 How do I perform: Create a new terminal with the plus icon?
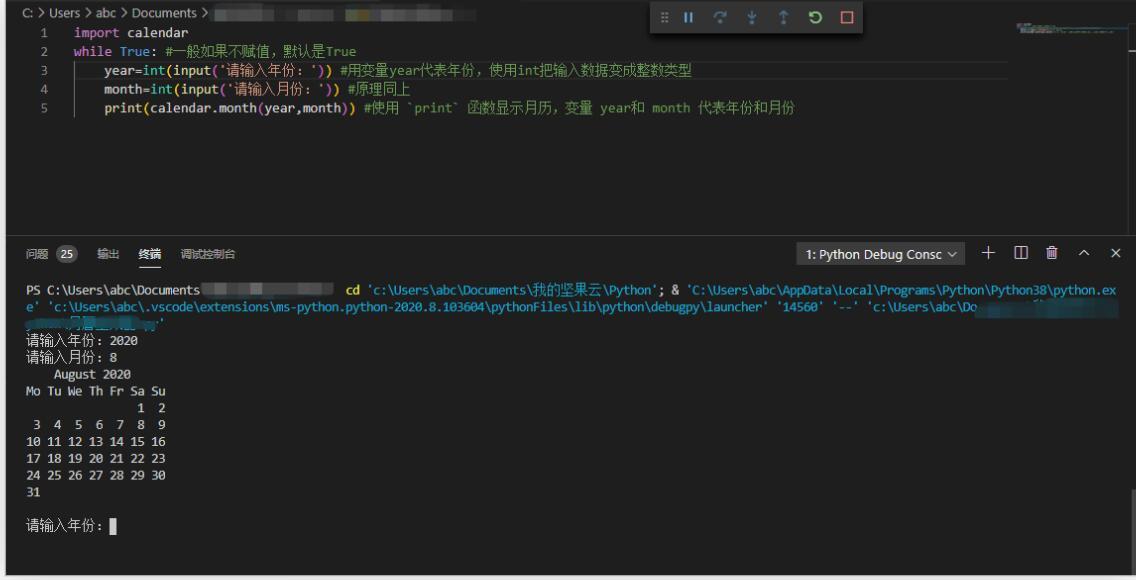[988, 253]
